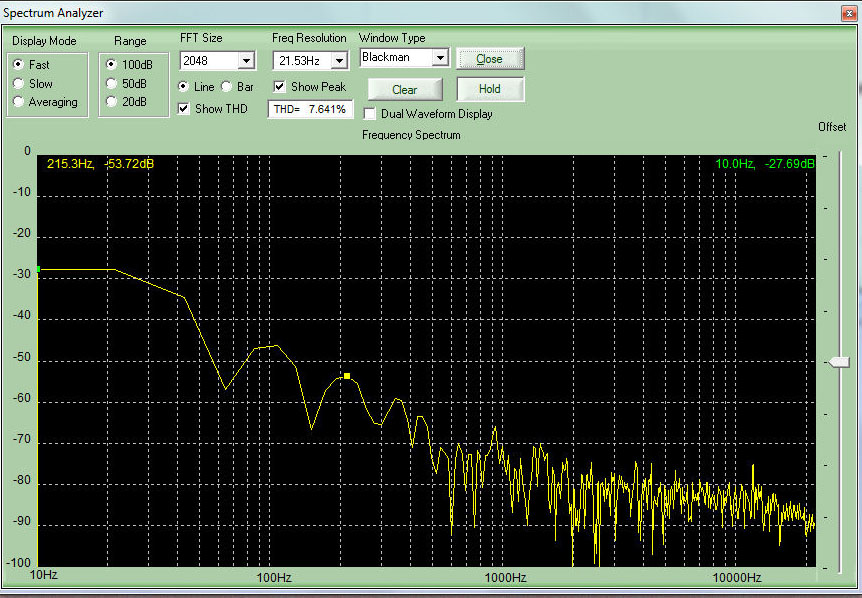
Task: Open the Freq Resolution dropdown
Action: click(x=338, y=61)
